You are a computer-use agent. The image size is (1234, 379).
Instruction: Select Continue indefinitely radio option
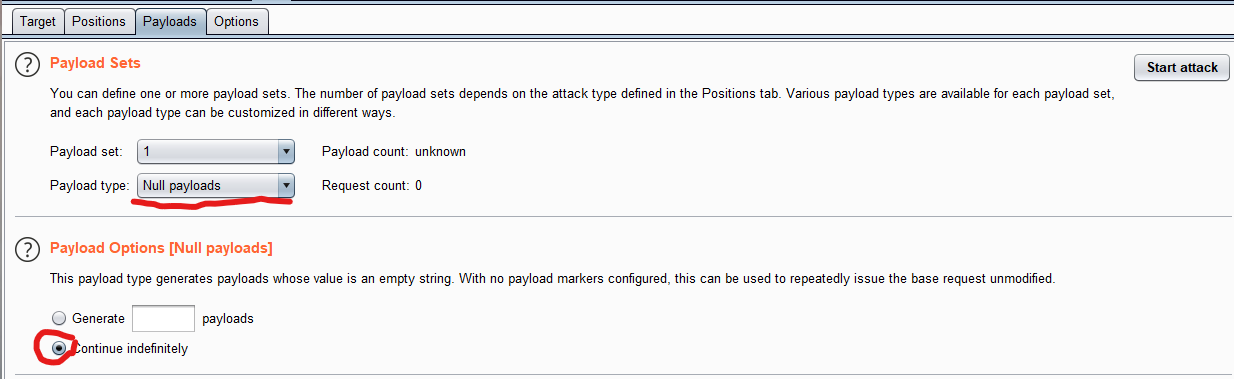point(59,348)
